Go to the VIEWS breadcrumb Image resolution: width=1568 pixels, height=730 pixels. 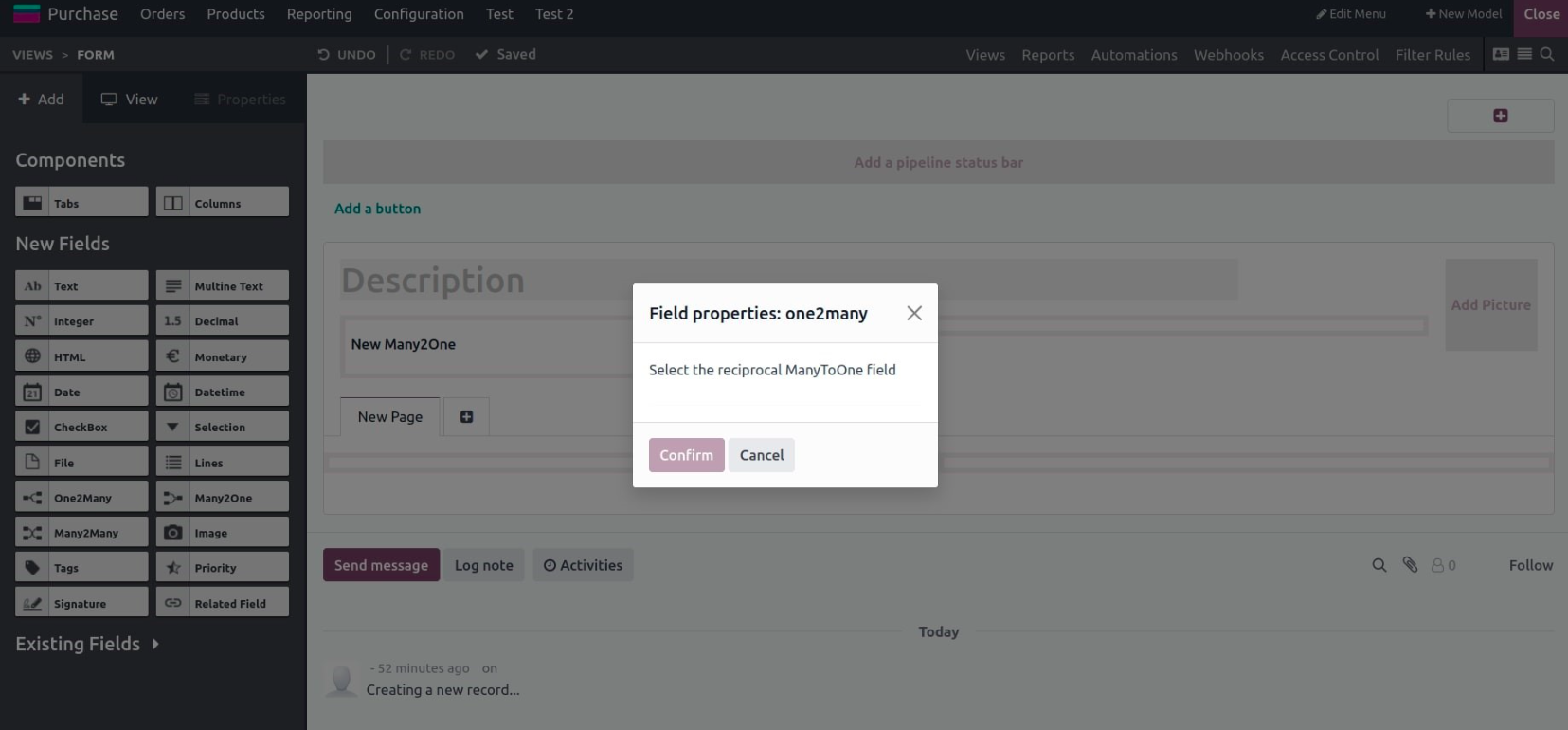[x=32, y=55]
